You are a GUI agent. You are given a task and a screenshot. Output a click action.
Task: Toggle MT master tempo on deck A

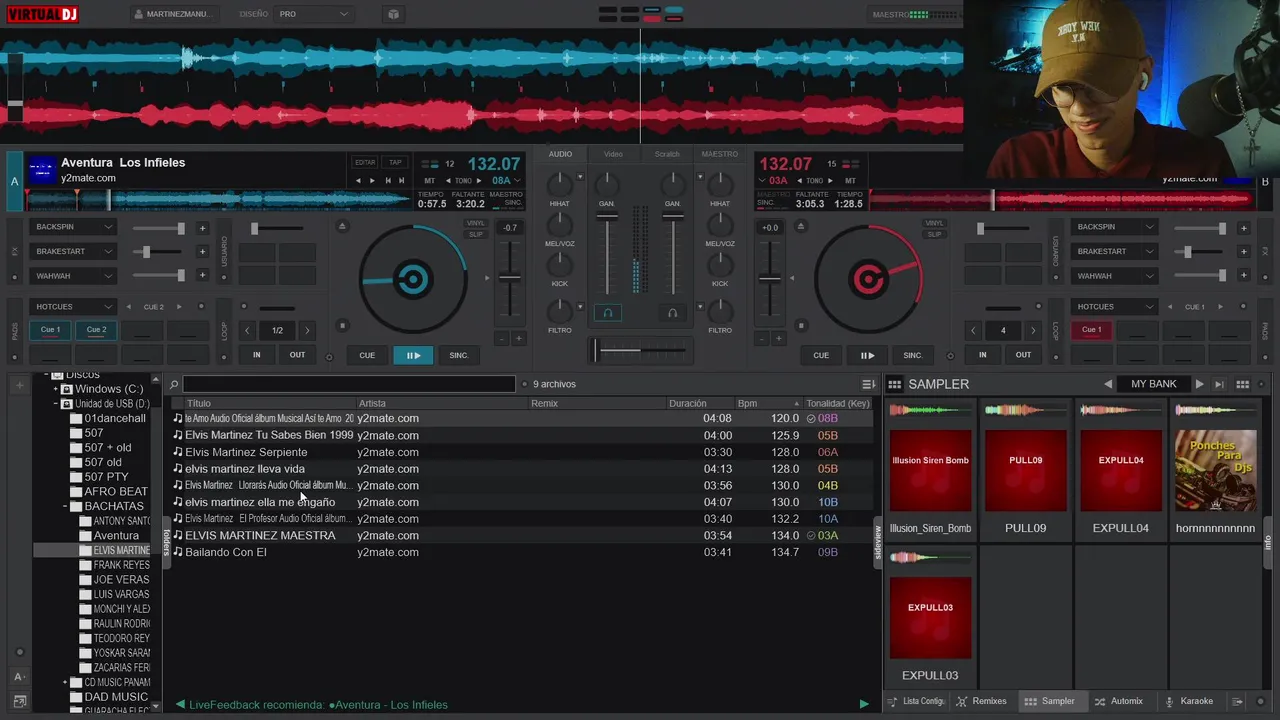click(429, 181)
